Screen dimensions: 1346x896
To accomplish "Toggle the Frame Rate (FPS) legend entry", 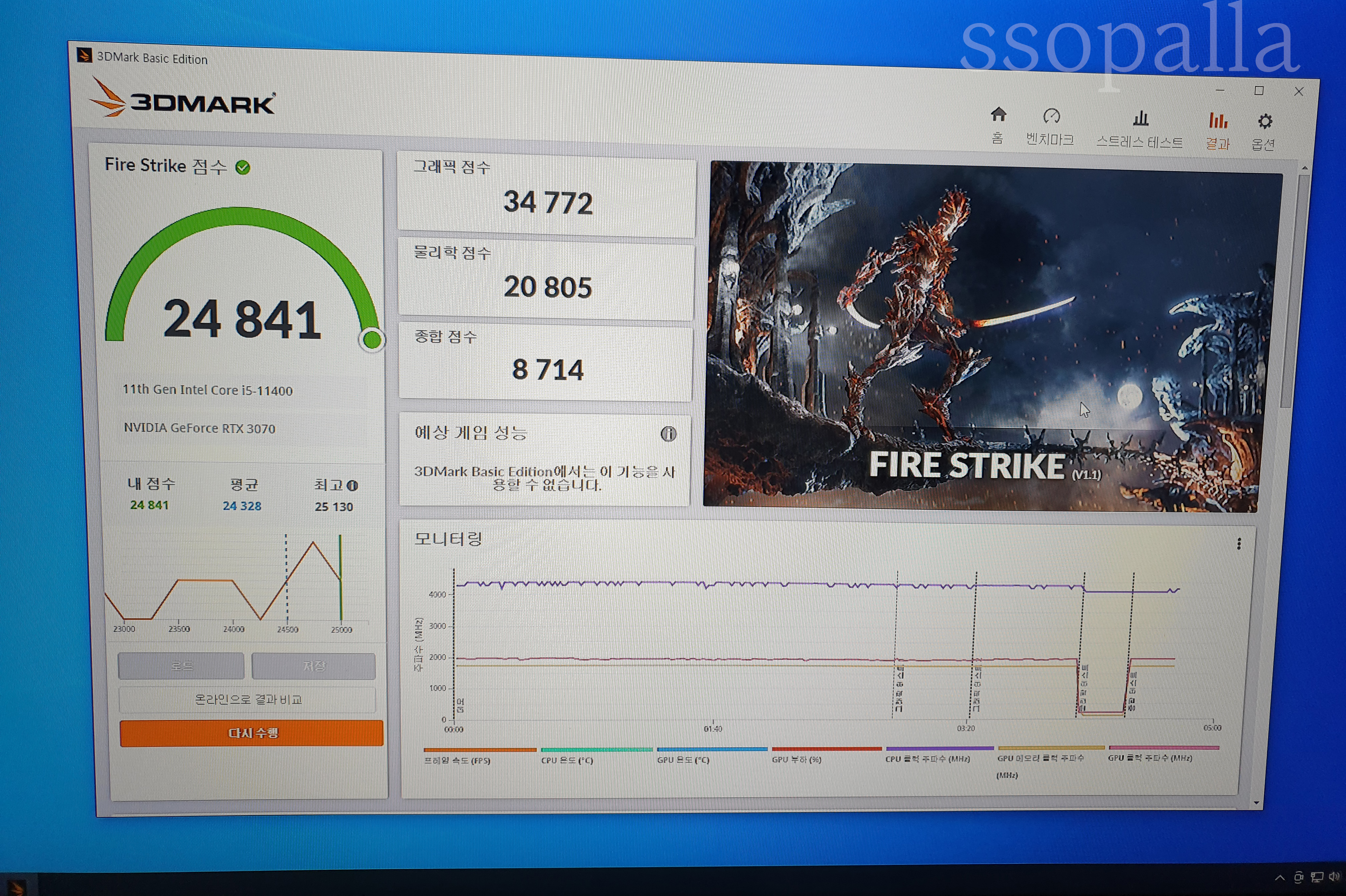I will pos(457,761).
